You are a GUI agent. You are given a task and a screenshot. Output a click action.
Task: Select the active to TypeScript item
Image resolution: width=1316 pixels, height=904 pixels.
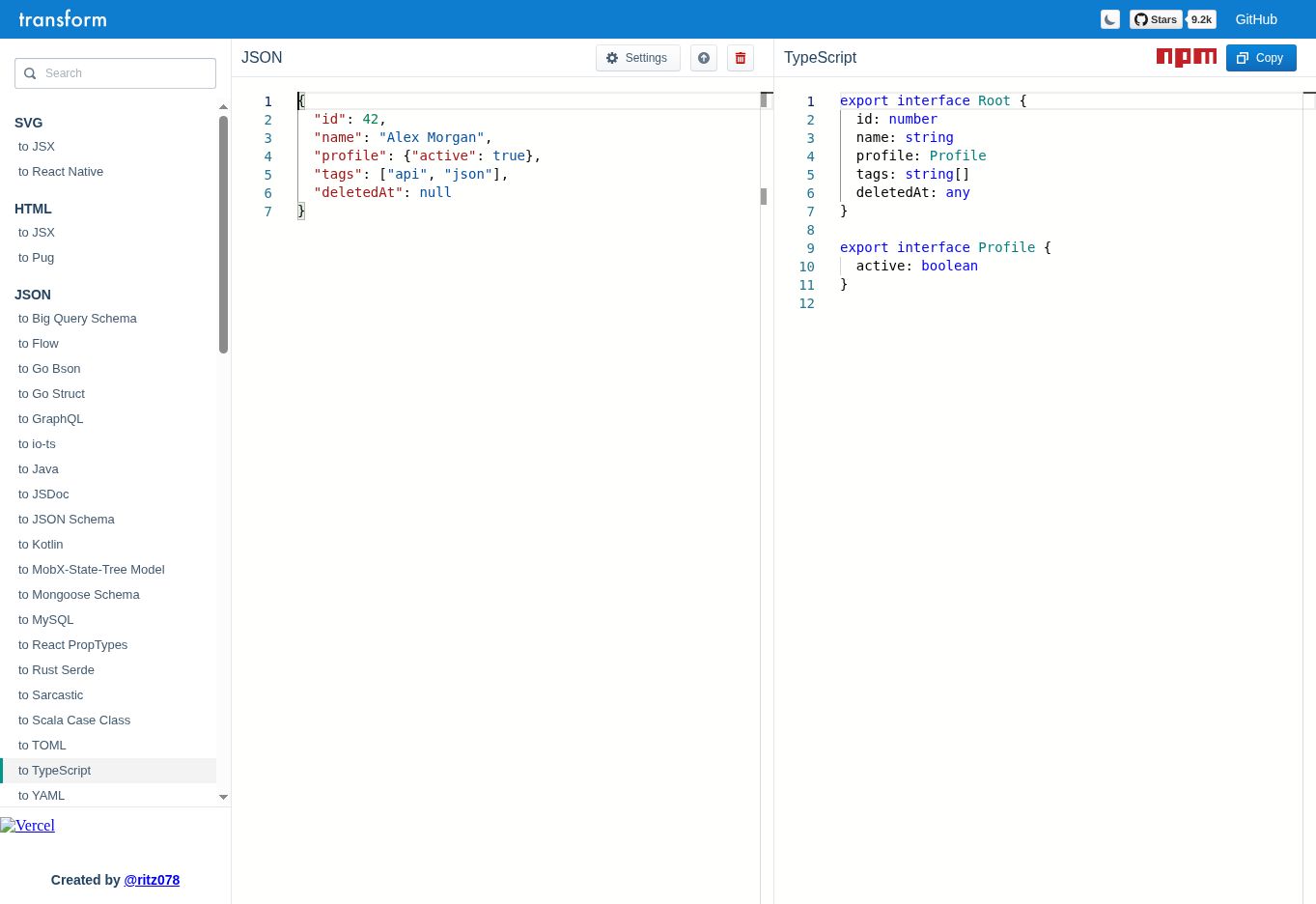pyautogui.click(x=108, y=771)
